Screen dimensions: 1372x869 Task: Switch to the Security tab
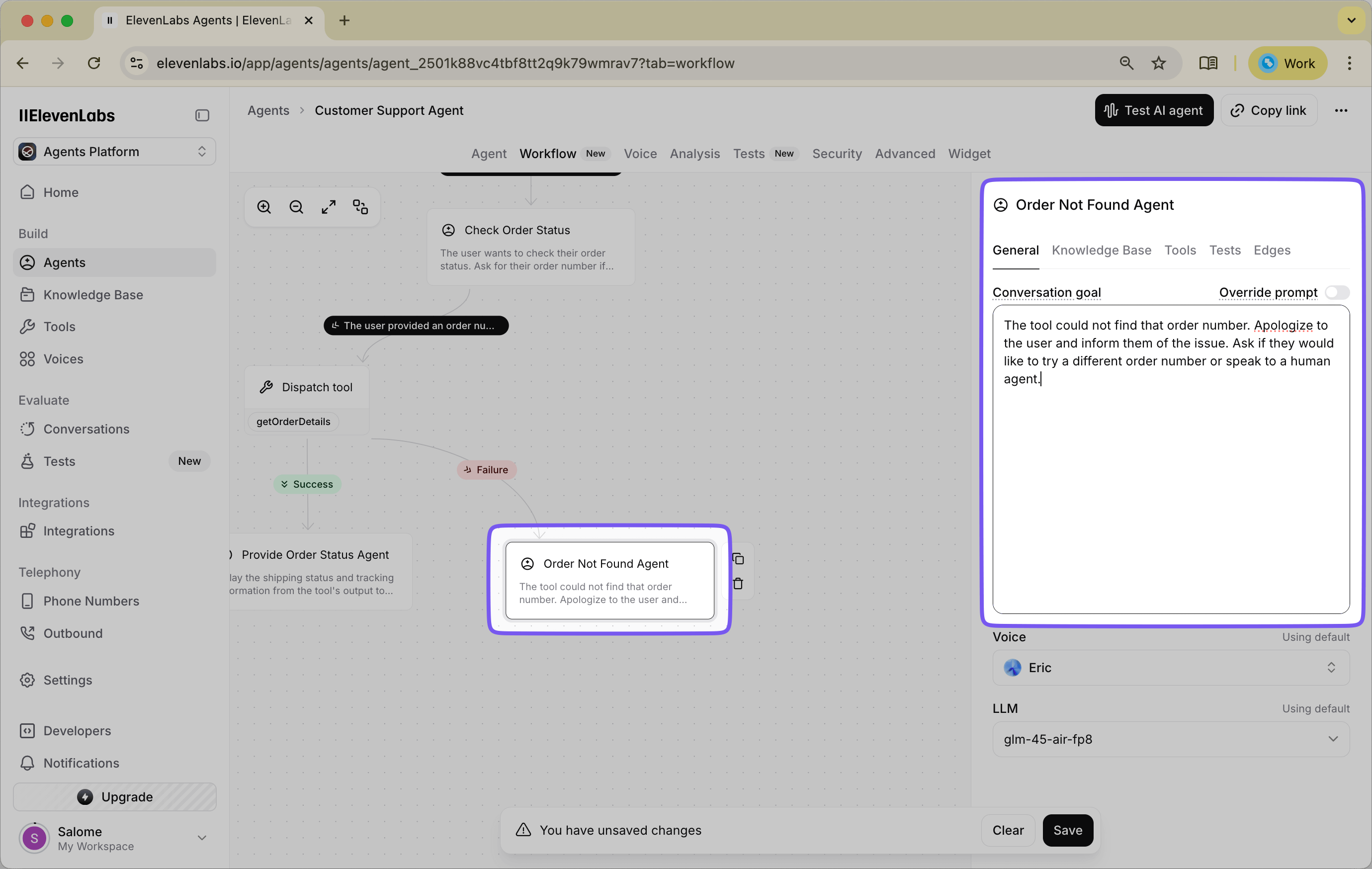[837, 153]
